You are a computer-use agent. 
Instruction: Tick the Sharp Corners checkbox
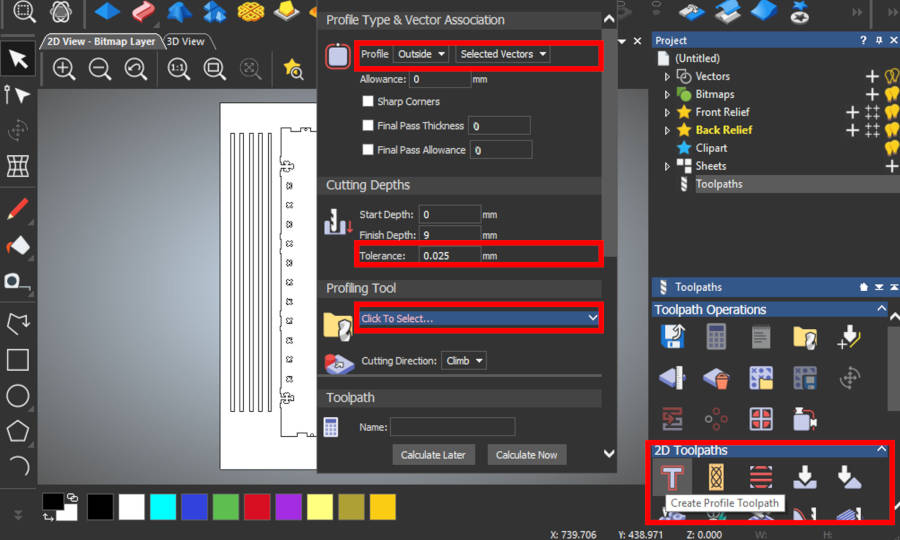tap(368, 102)
